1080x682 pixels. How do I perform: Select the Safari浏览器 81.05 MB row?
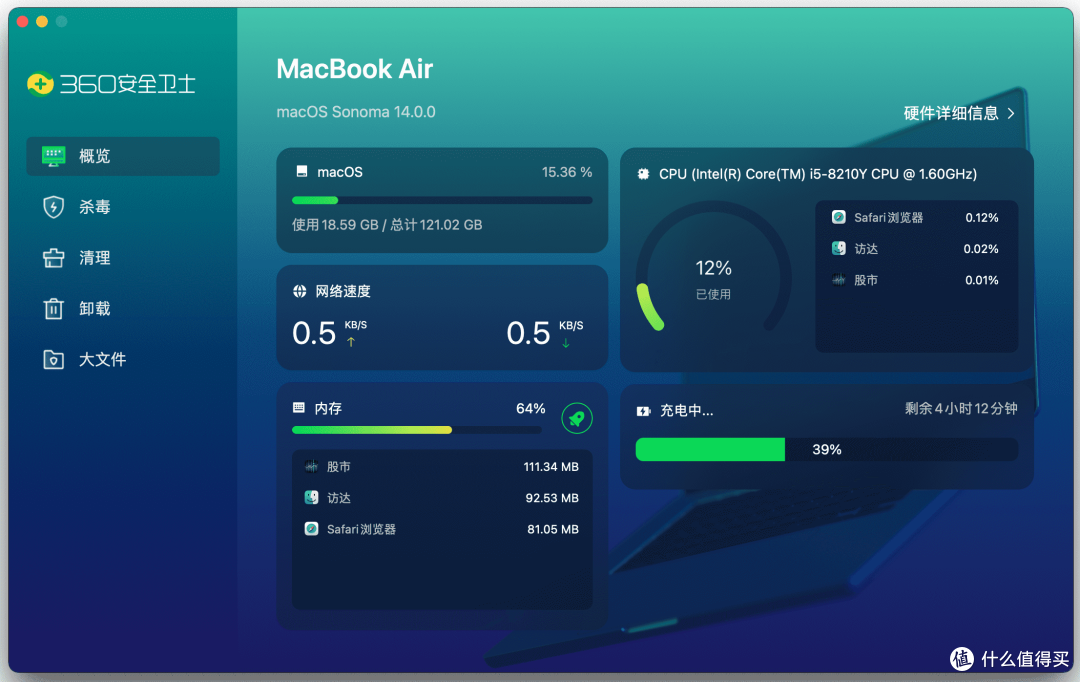click(442, 529)
